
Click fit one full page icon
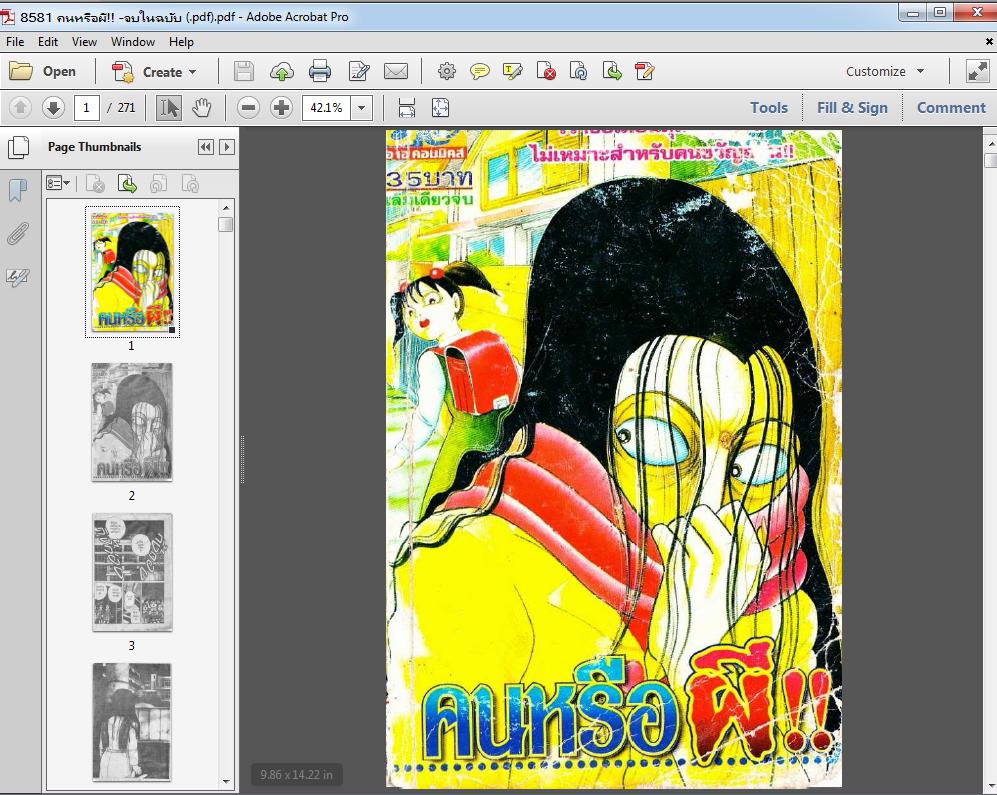pos(440,107)
